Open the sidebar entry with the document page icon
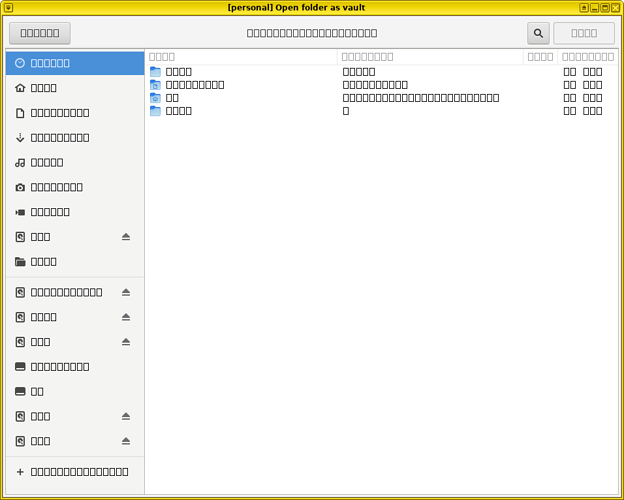624x500 pixels. (x=75, y=113)
